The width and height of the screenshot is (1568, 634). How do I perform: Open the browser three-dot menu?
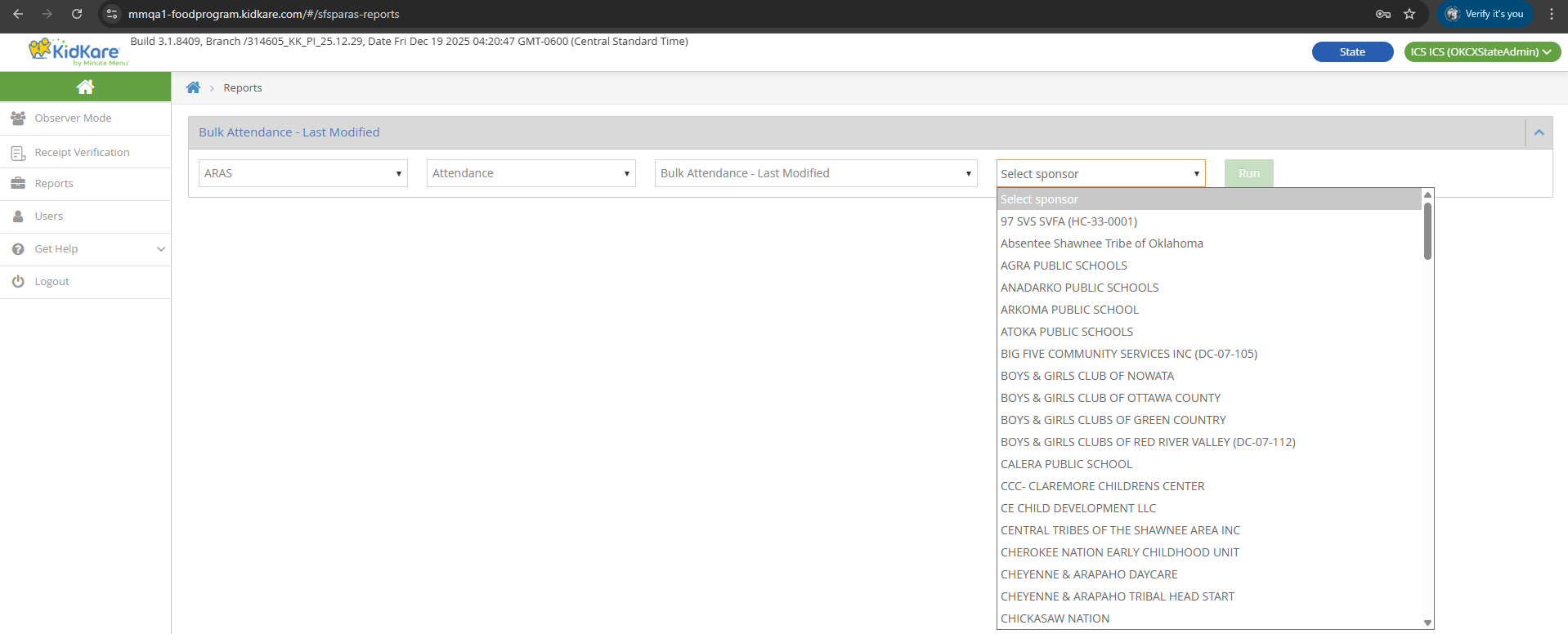coord(1552,14)
